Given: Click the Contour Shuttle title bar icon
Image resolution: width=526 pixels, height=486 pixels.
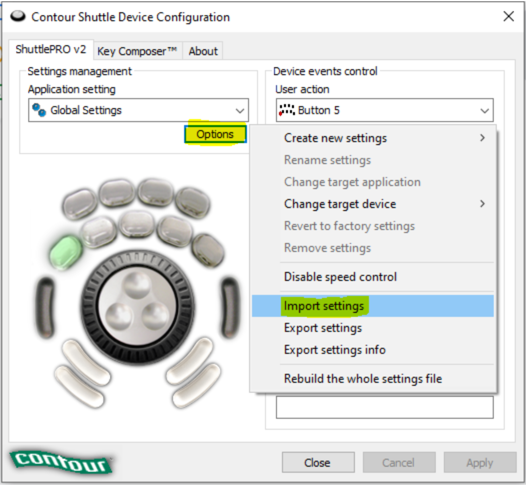Looking at the screenshot, I should pyautogui.click(x=18, y=16).
